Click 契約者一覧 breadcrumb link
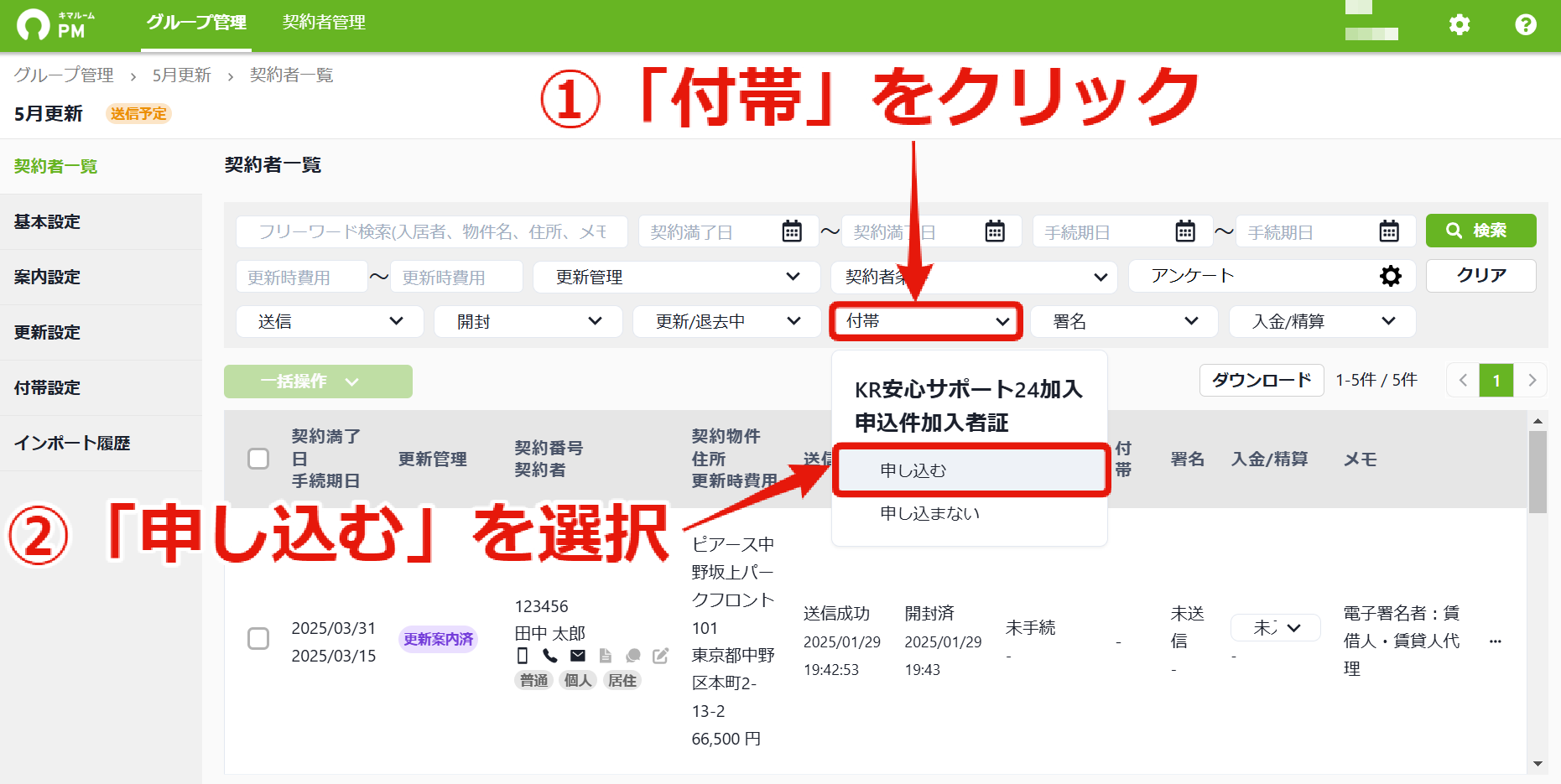Viewport: 1561px width, 784px height. (x=291, y=75)
